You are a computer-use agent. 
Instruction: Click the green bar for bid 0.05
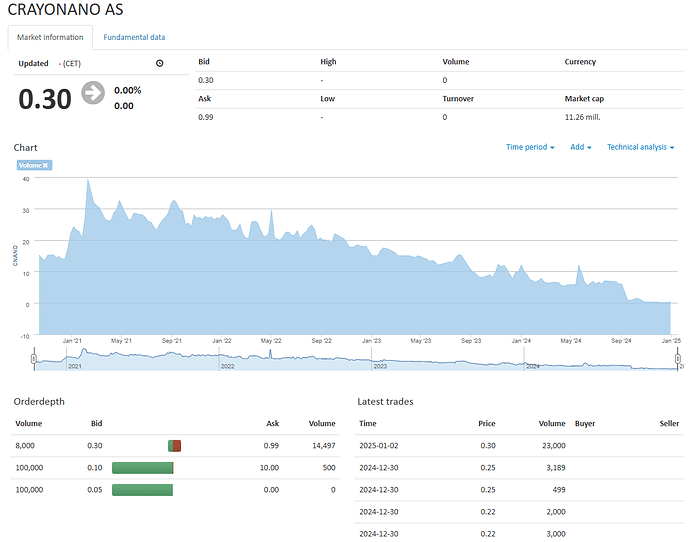(143, 490)
